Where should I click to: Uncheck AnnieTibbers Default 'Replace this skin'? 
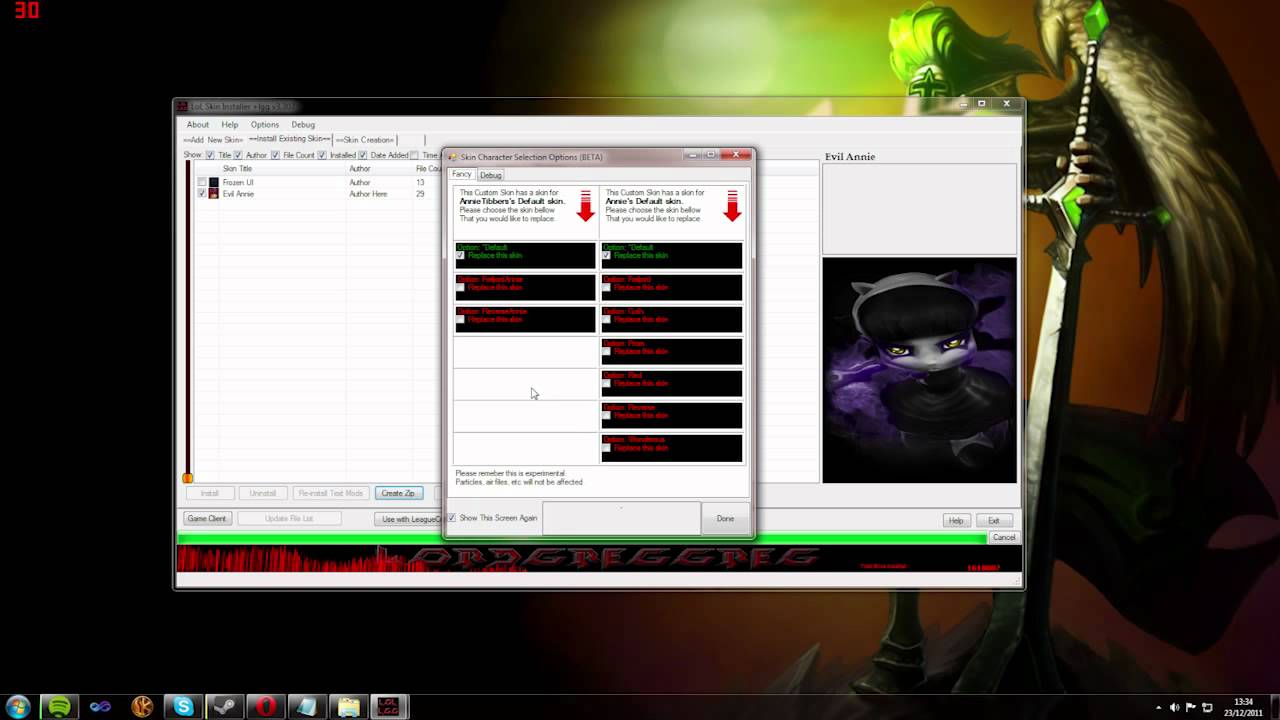coord(460,255)
